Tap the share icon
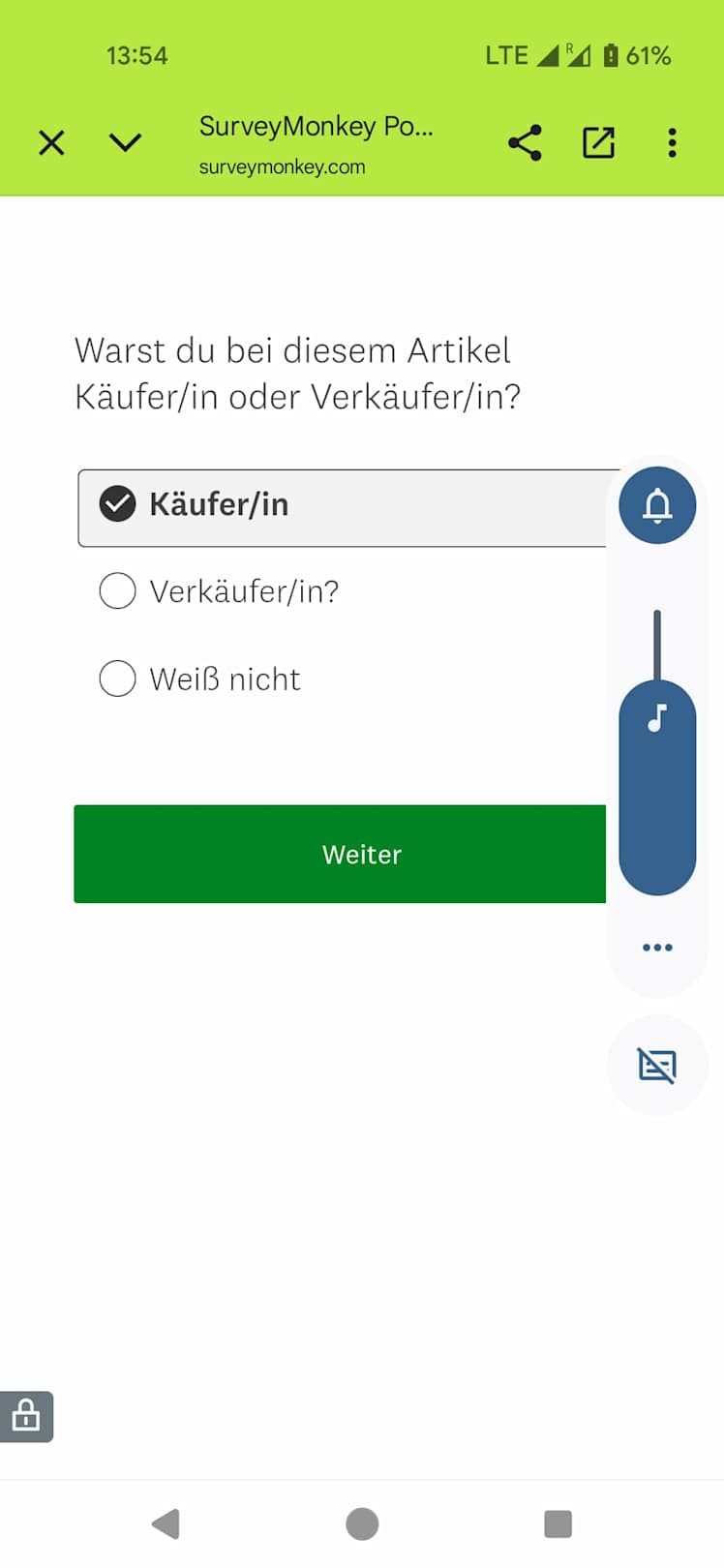The height and width of the screenshot is (1568, 724). point(525,143)
